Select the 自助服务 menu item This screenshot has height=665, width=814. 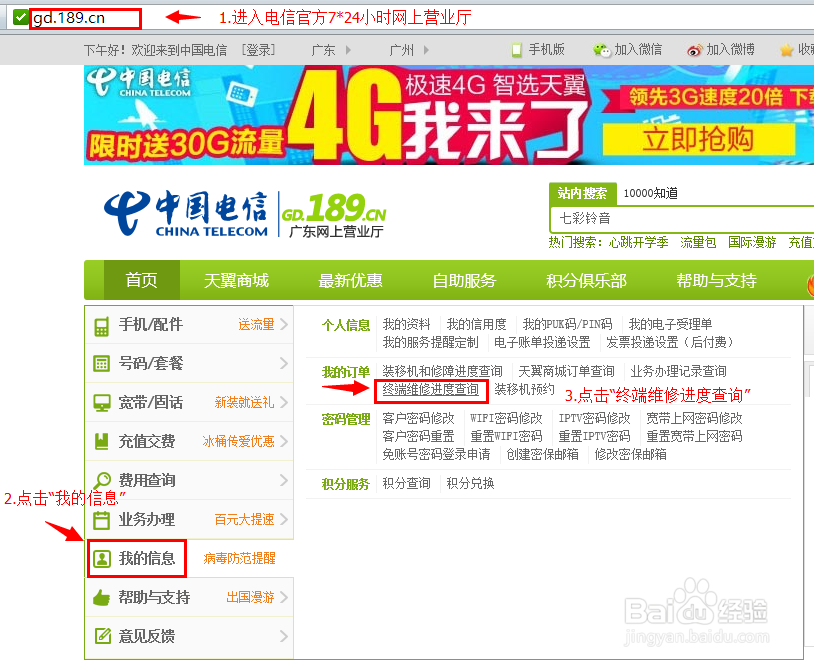463,281
